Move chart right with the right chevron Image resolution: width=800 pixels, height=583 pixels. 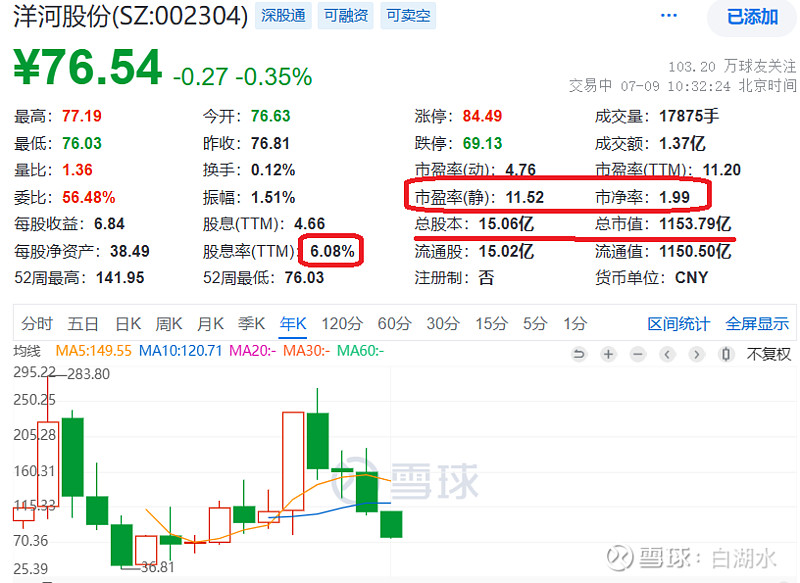[696, 354]
